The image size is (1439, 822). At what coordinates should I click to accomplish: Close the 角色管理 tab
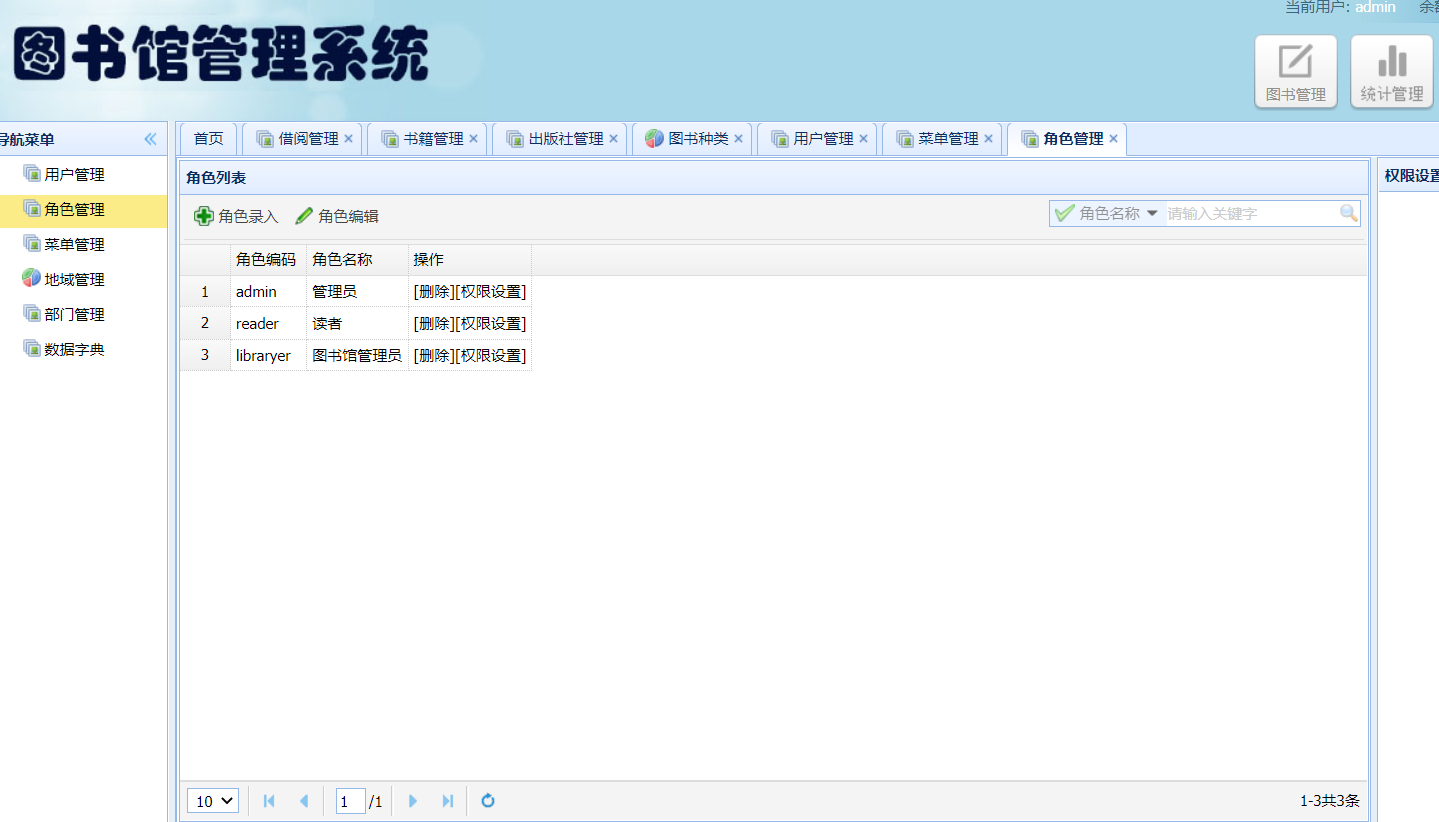coord(1113,139)
